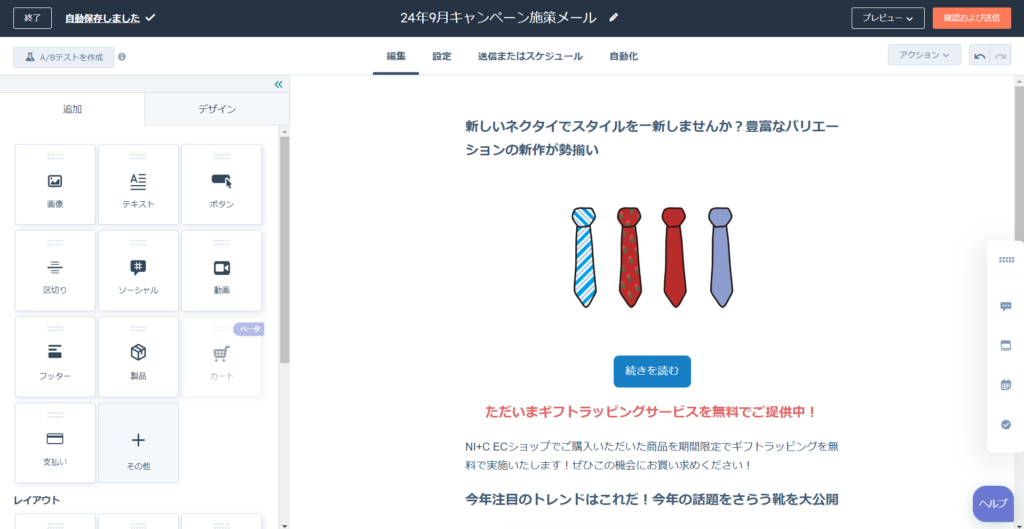Click the pencil icon to rename the email
This screenshot has width=1024, height=529.
click(613, 18)
